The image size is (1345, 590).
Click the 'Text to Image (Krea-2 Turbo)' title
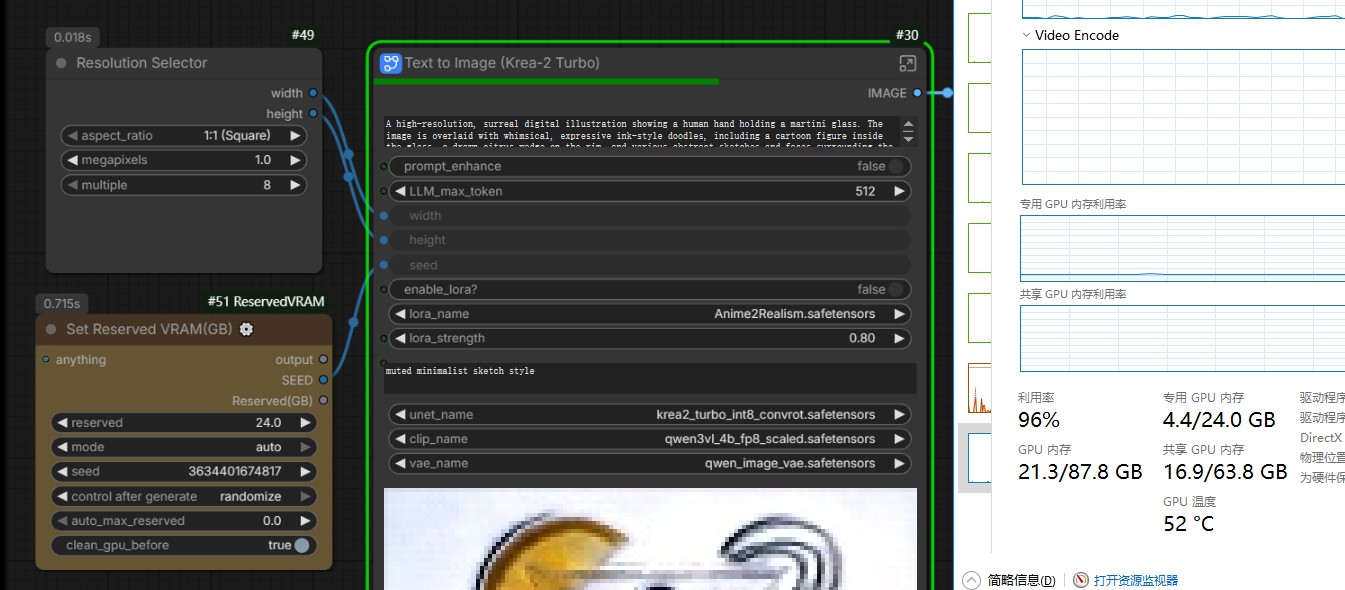[502, 63]
